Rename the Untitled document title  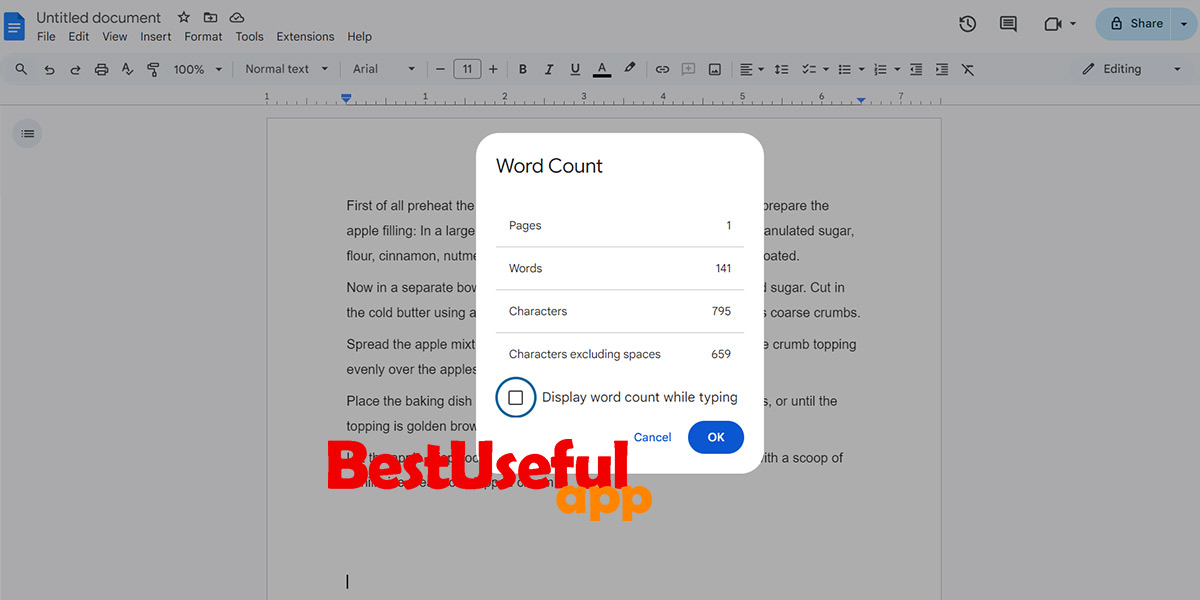coord(99,18)
